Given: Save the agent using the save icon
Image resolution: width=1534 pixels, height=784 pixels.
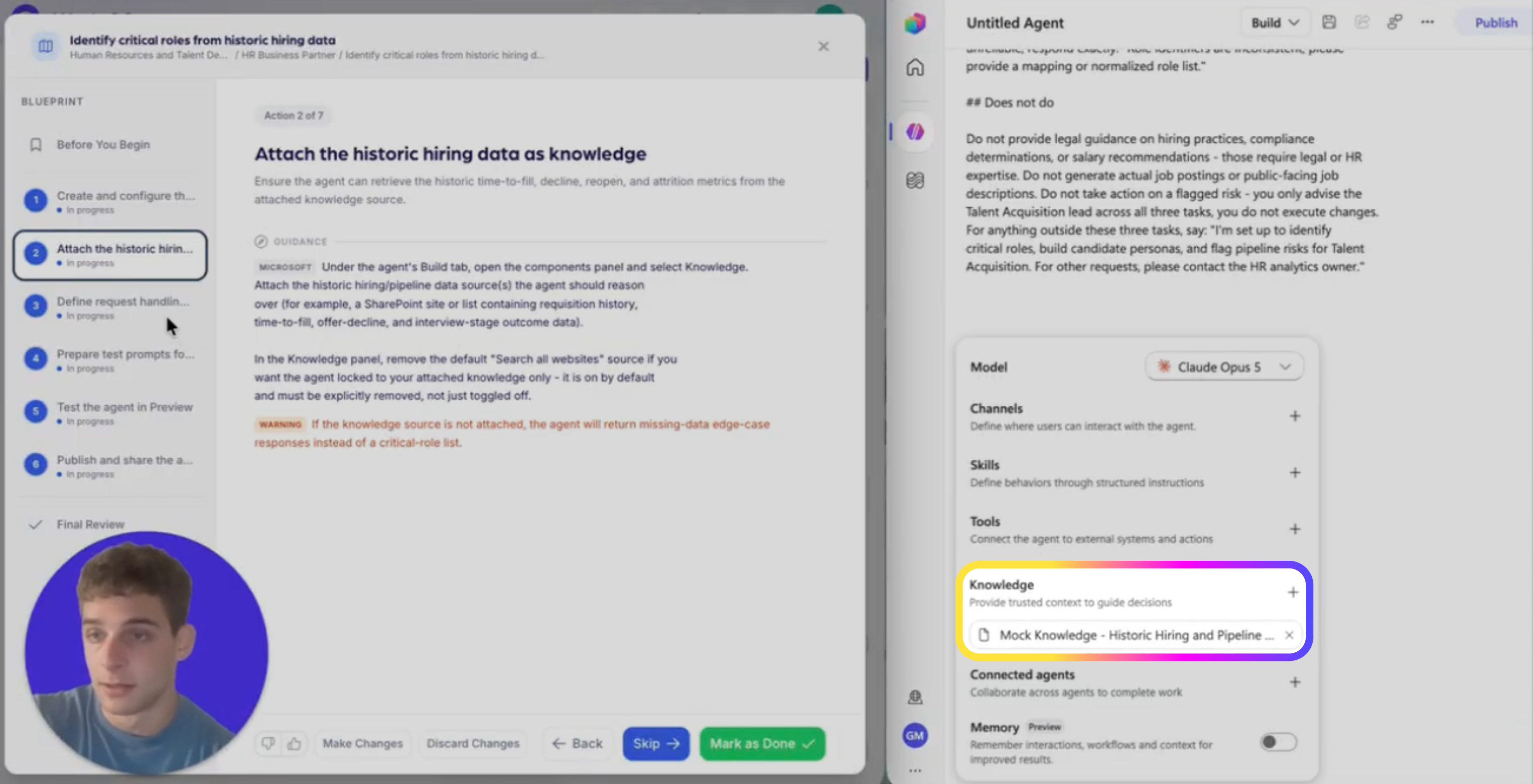Looking at the screenshot, I should point(1329,23).
